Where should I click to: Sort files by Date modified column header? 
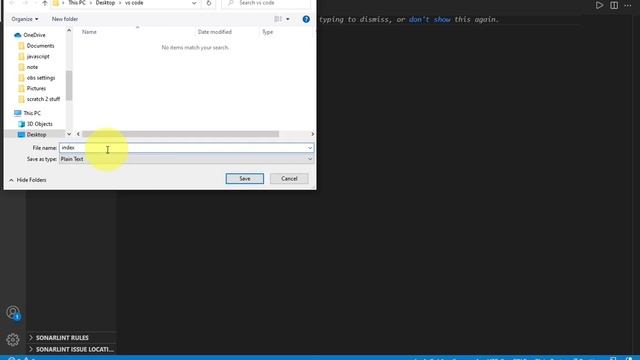click(215, 32)
